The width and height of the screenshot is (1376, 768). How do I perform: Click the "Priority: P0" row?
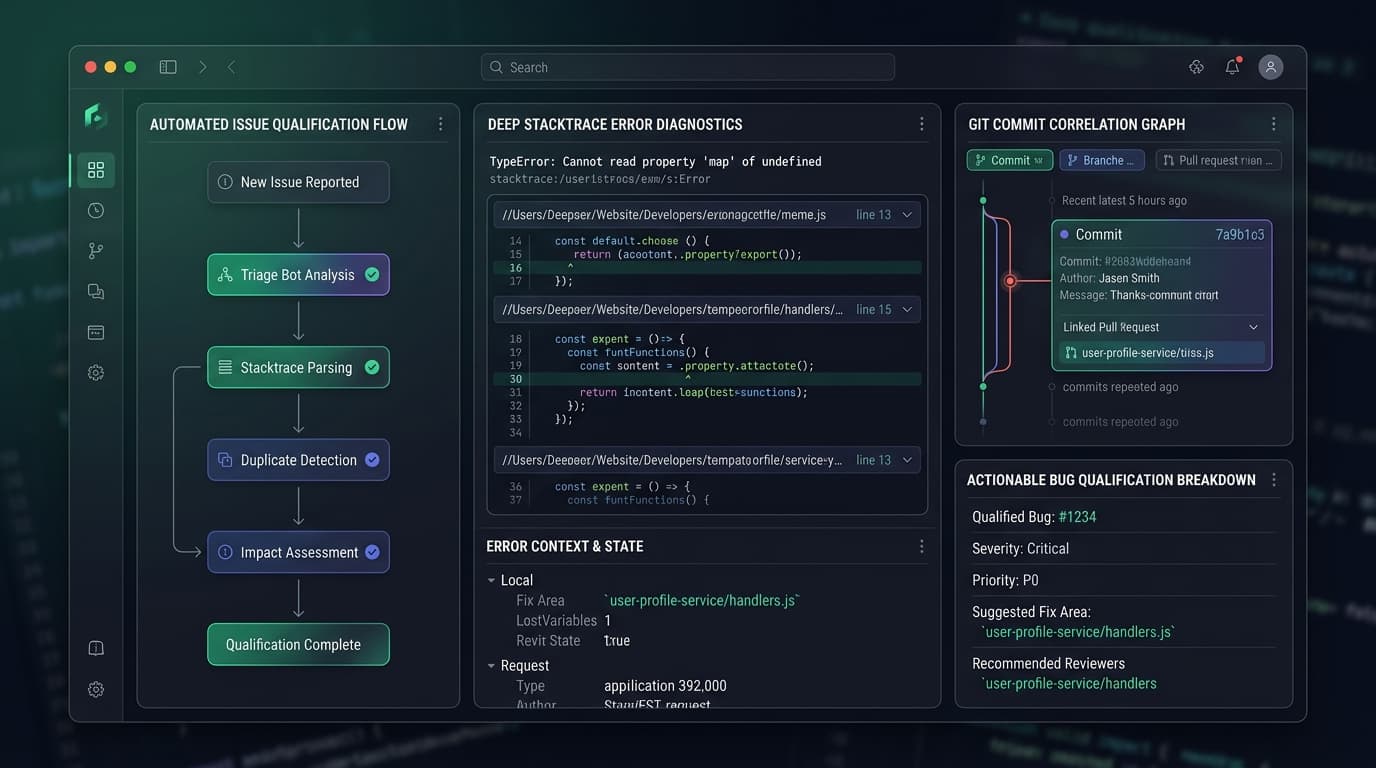pos(1125,580)
